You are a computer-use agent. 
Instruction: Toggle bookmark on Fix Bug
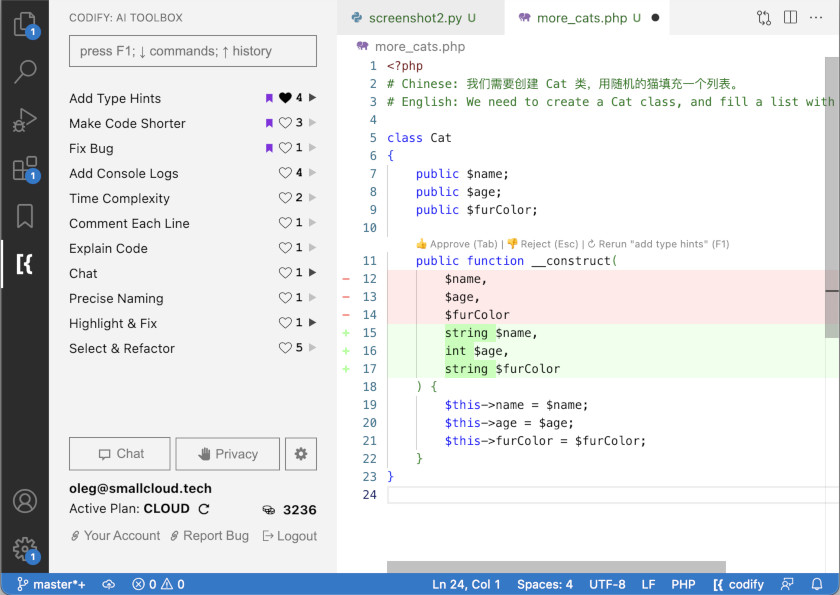[269, 148]
